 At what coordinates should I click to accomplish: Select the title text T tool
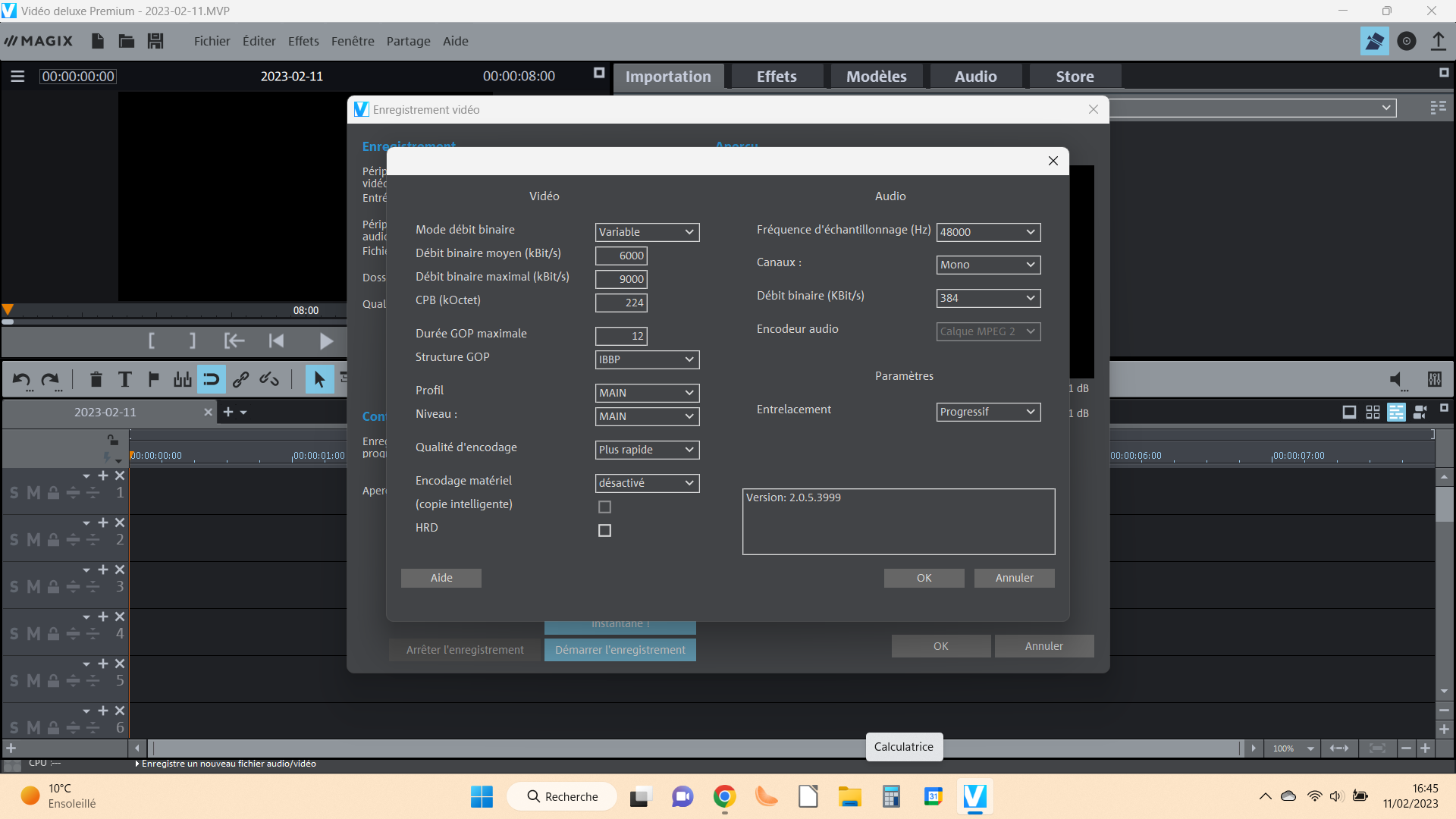(125, 379)
